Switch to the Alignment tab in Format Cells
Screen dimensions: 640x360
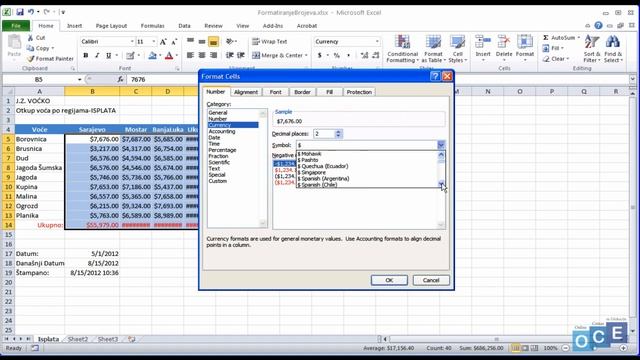click(x=246, y=92)
